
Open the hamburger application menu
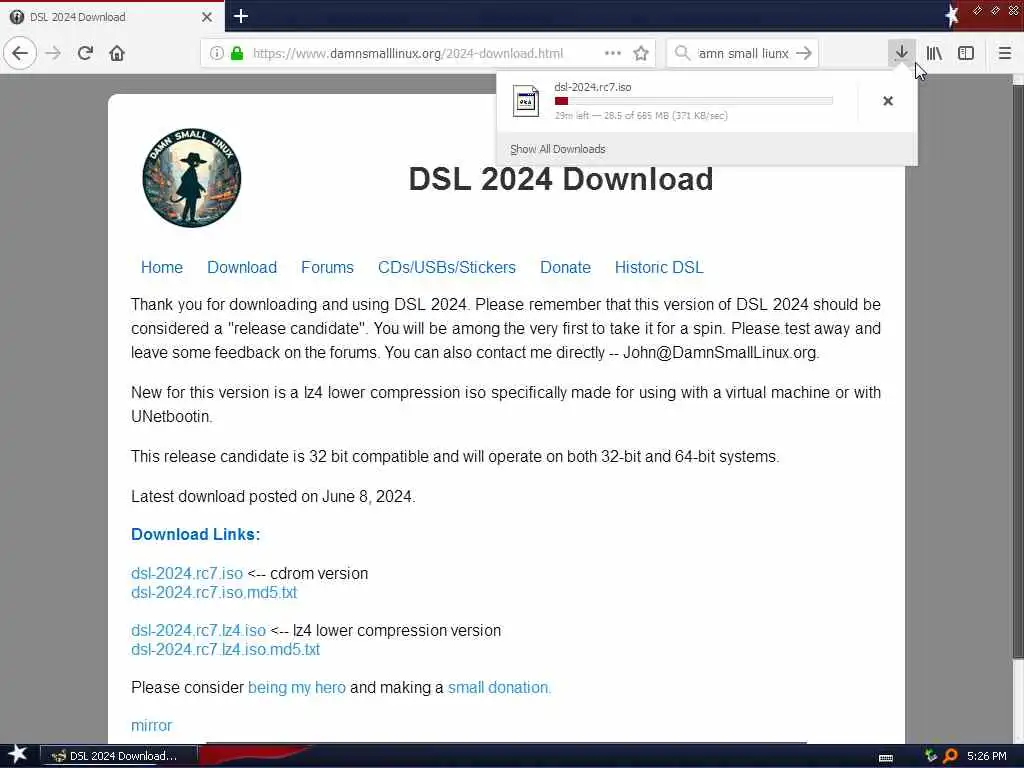point(1005,53)
